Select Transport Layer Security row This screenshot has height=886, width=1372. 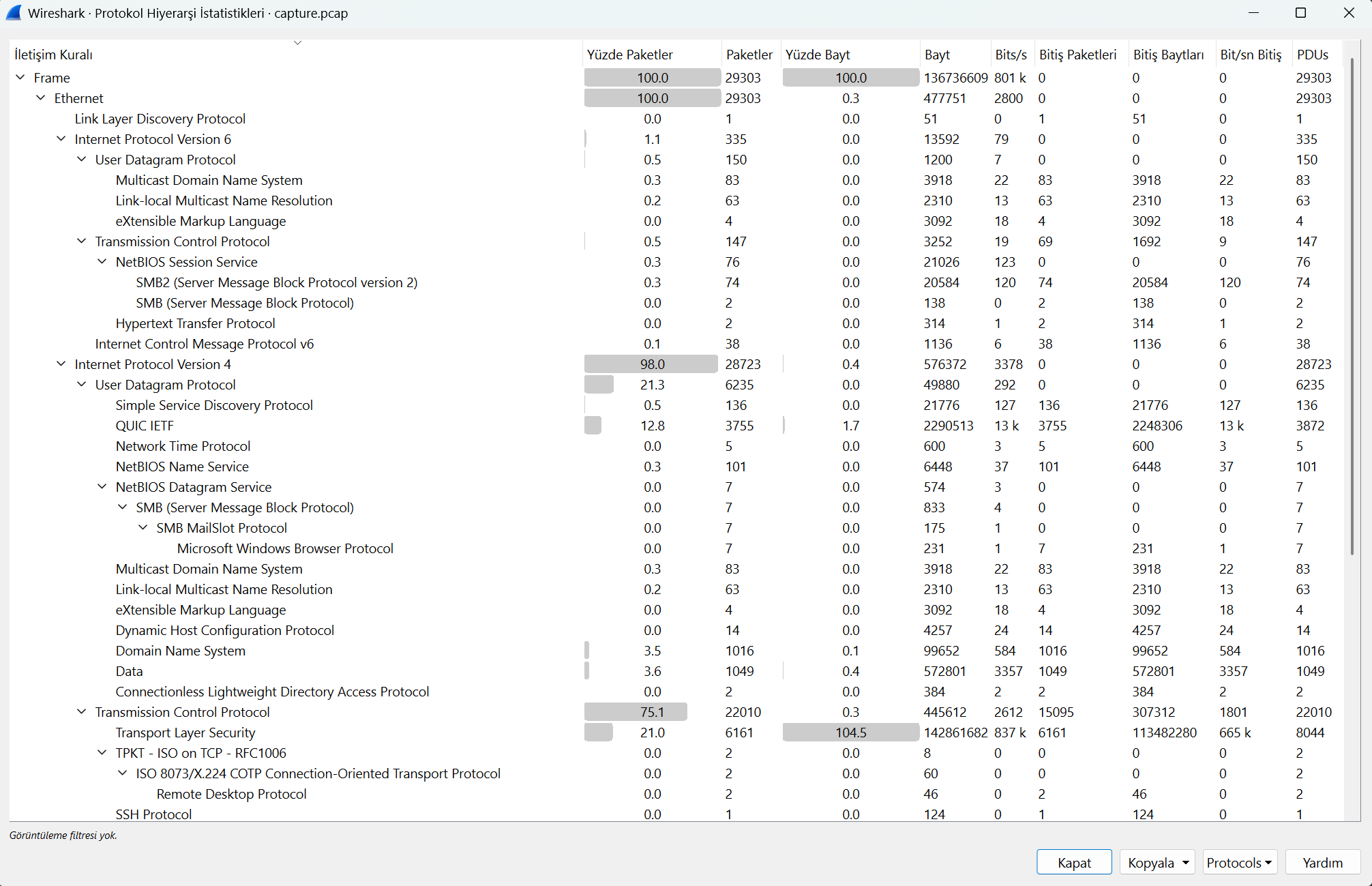point(185,733)
